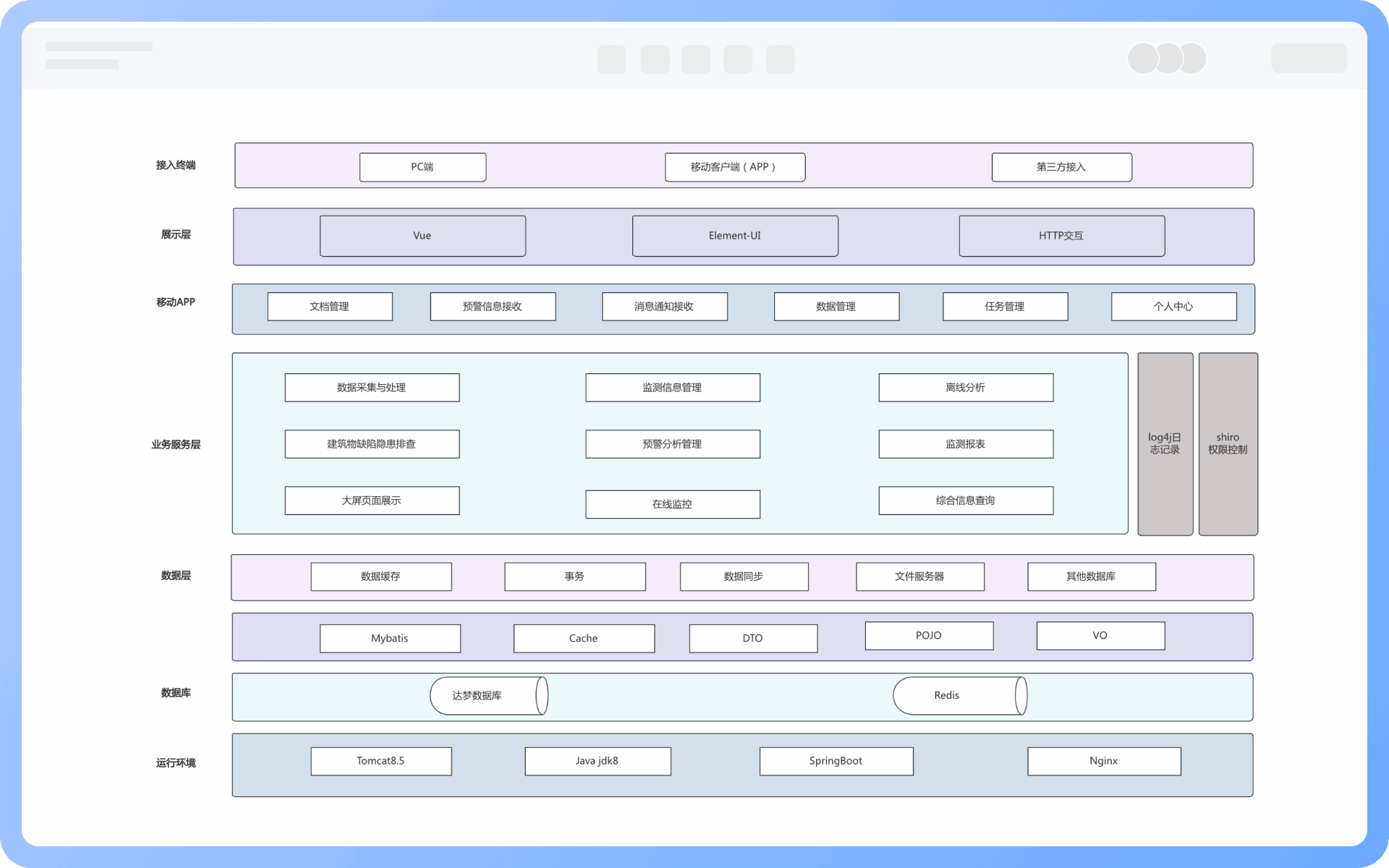Select the PC端 terminal box
1389x868 pixels.
pyautogui.click(x=422, y=167)
